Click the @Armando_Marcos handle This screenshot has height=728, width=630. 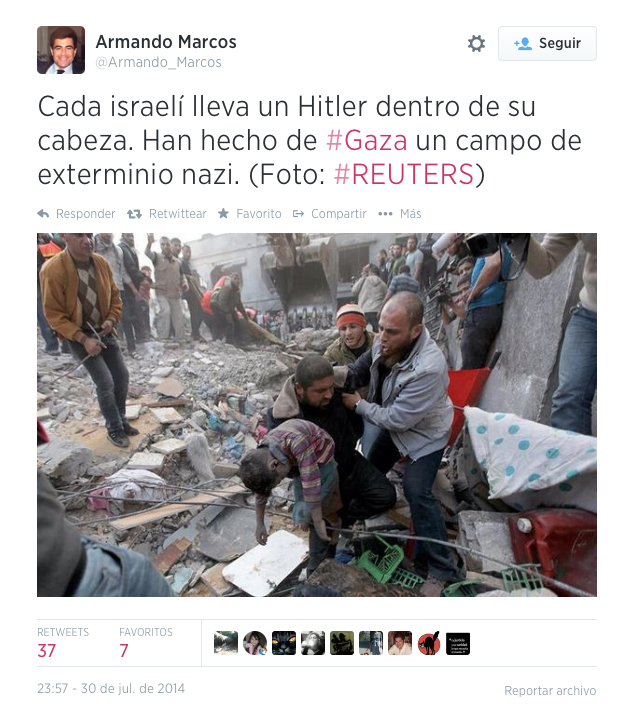[158, 62]
